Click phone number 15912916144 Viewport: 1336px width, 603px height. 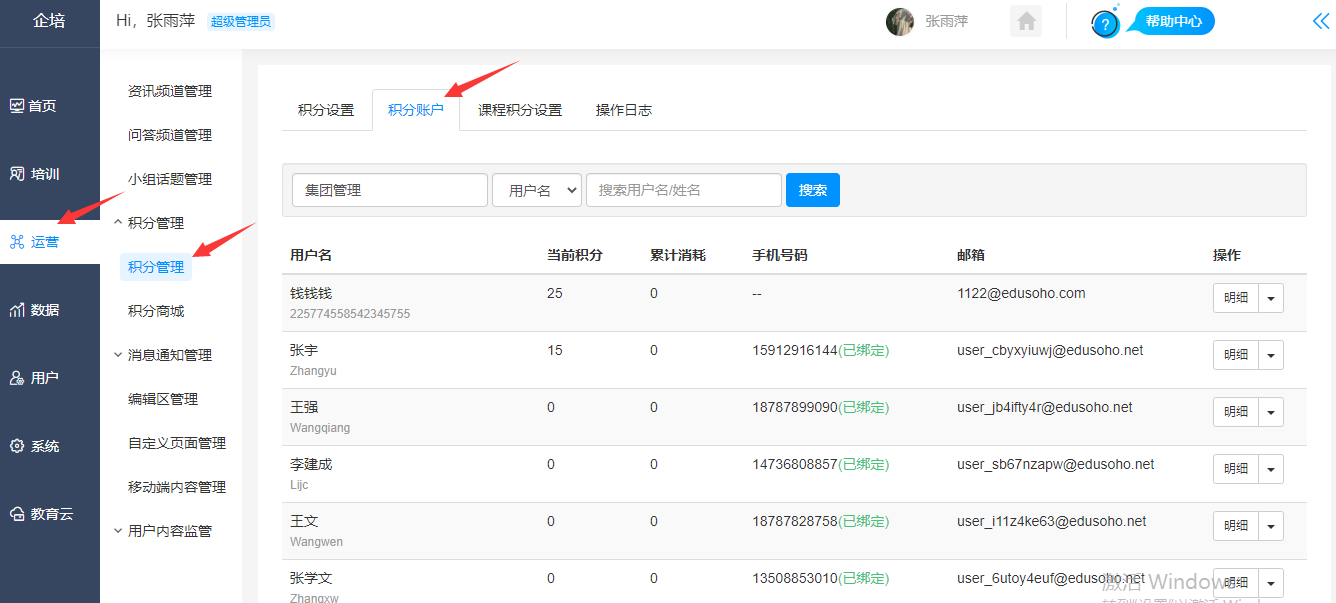click(x=795, y=350)
